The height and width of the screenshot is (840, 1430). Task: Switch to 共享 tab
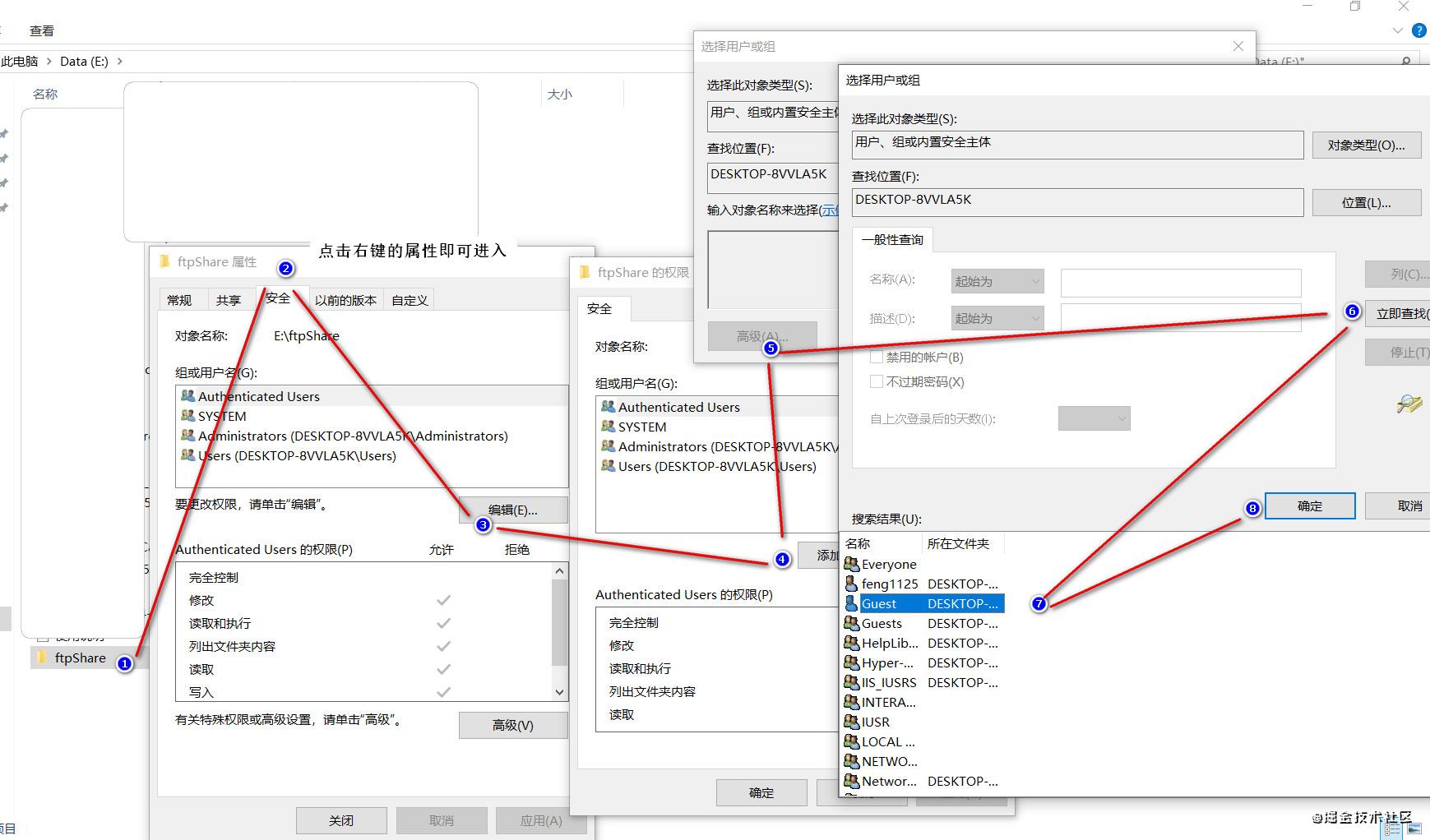[229, 300]
